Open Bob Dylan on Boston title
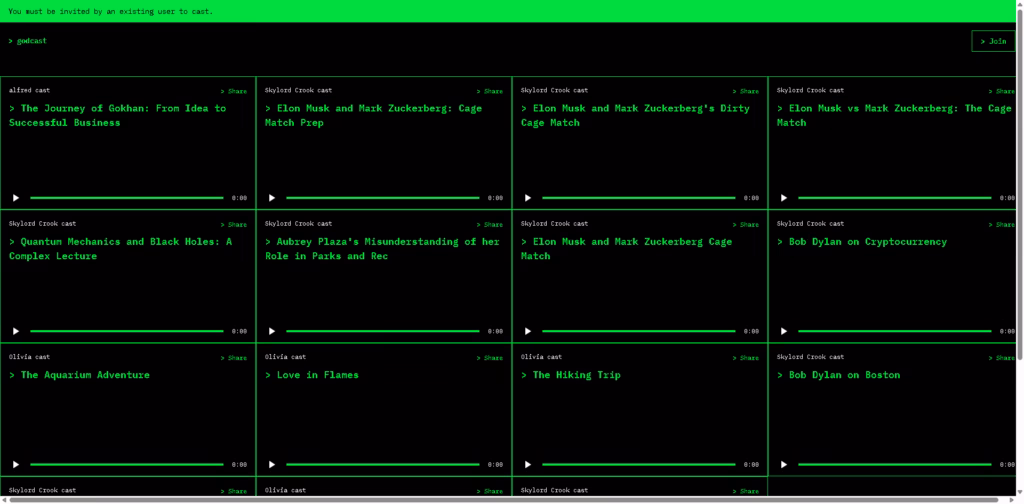 point(839,375)
